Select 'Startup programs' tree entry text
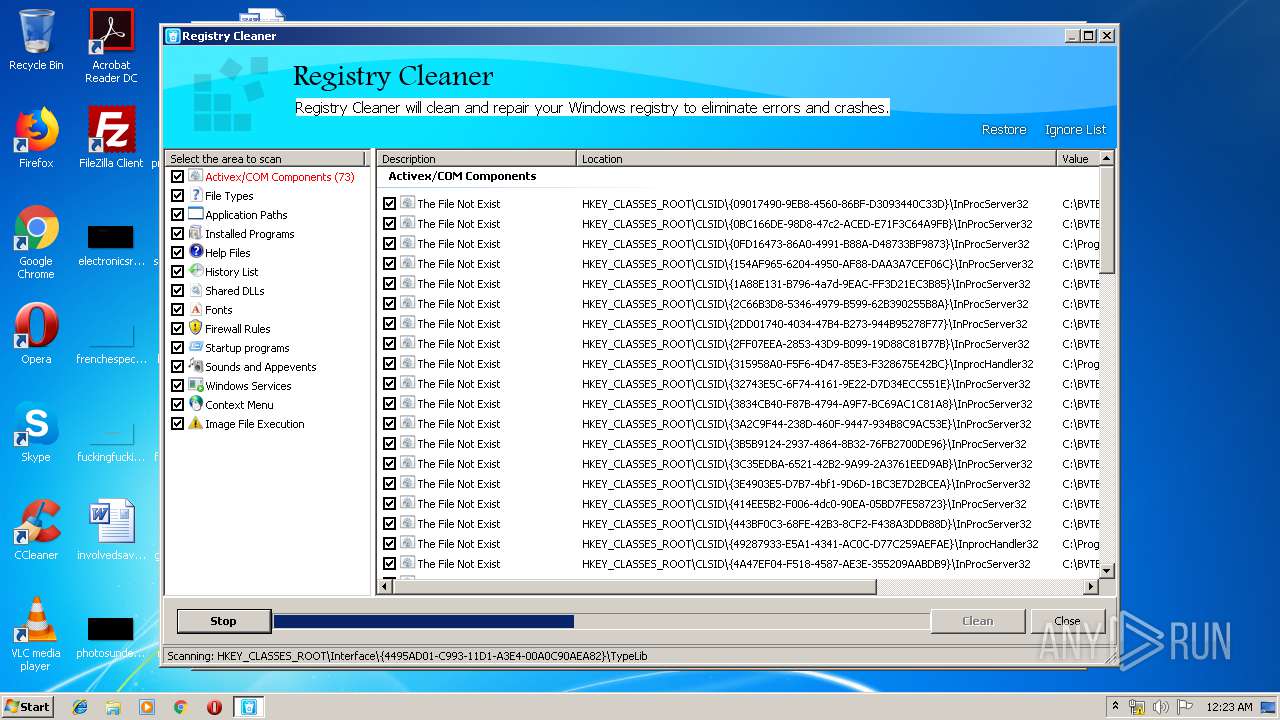 pyautogui.click(x=247, y=348)
